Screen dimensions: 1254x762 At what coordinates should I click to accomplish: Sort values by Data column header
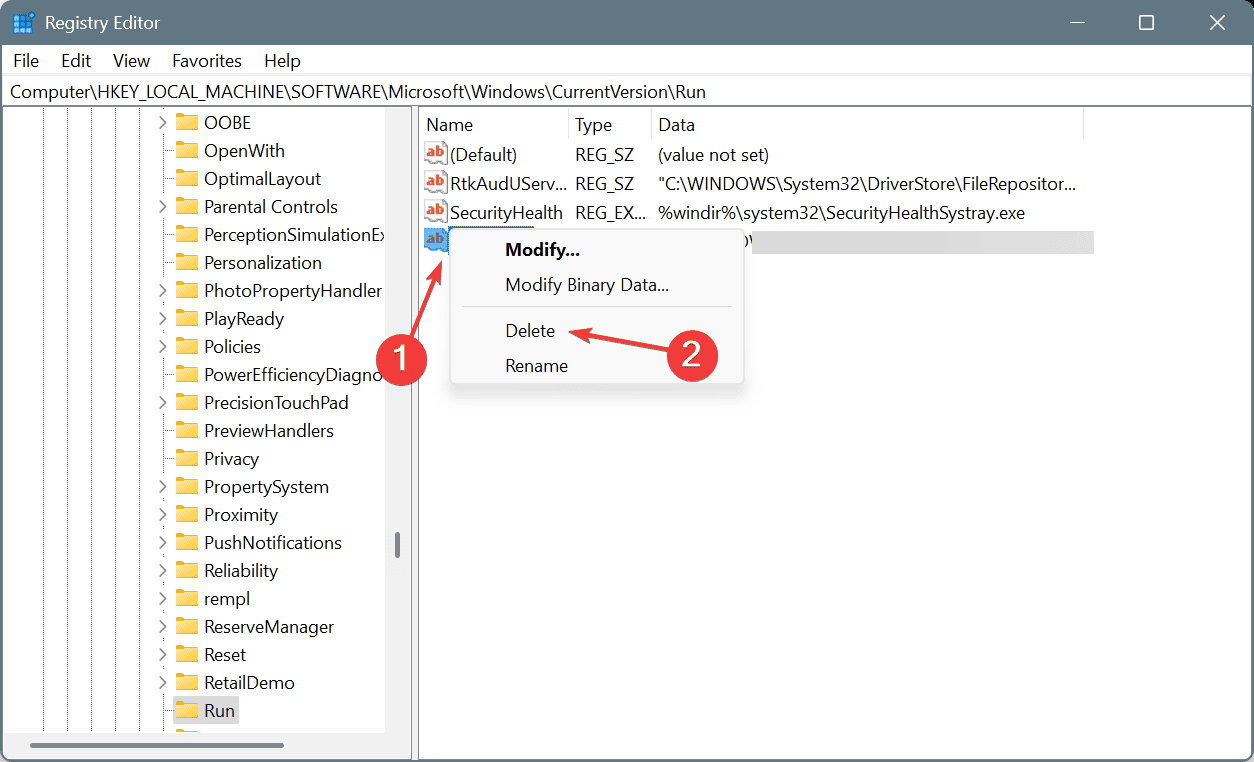tap(867, 125)
